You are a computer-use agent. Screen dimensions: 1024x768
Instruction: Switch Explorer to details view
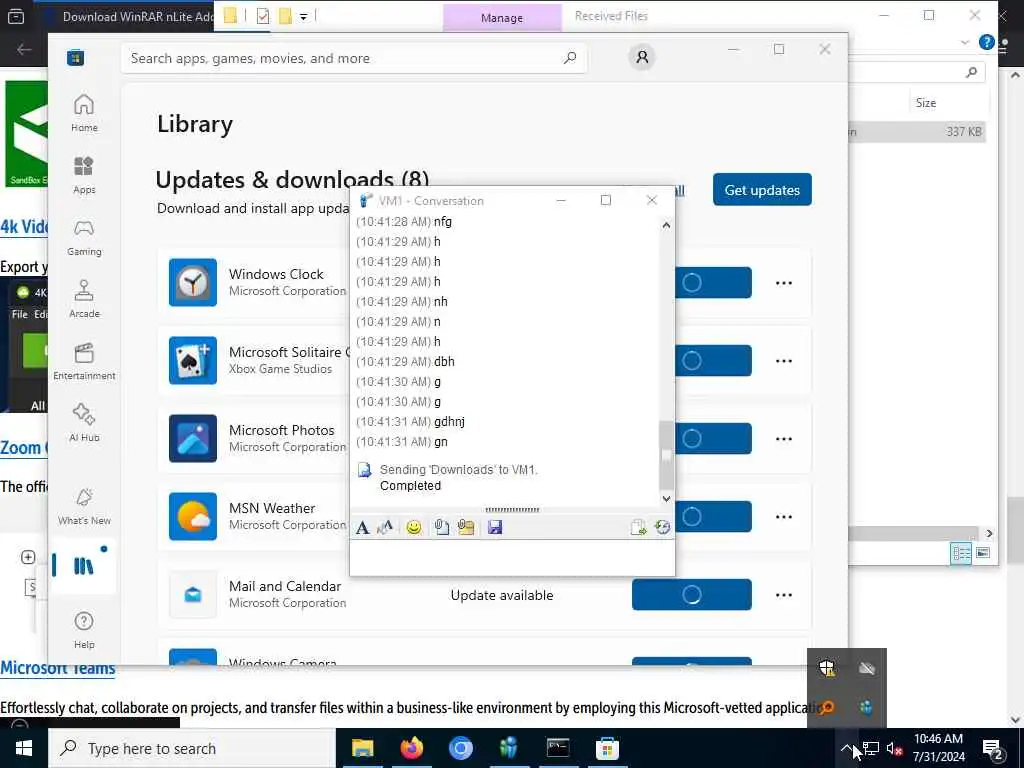coord(961,554)
